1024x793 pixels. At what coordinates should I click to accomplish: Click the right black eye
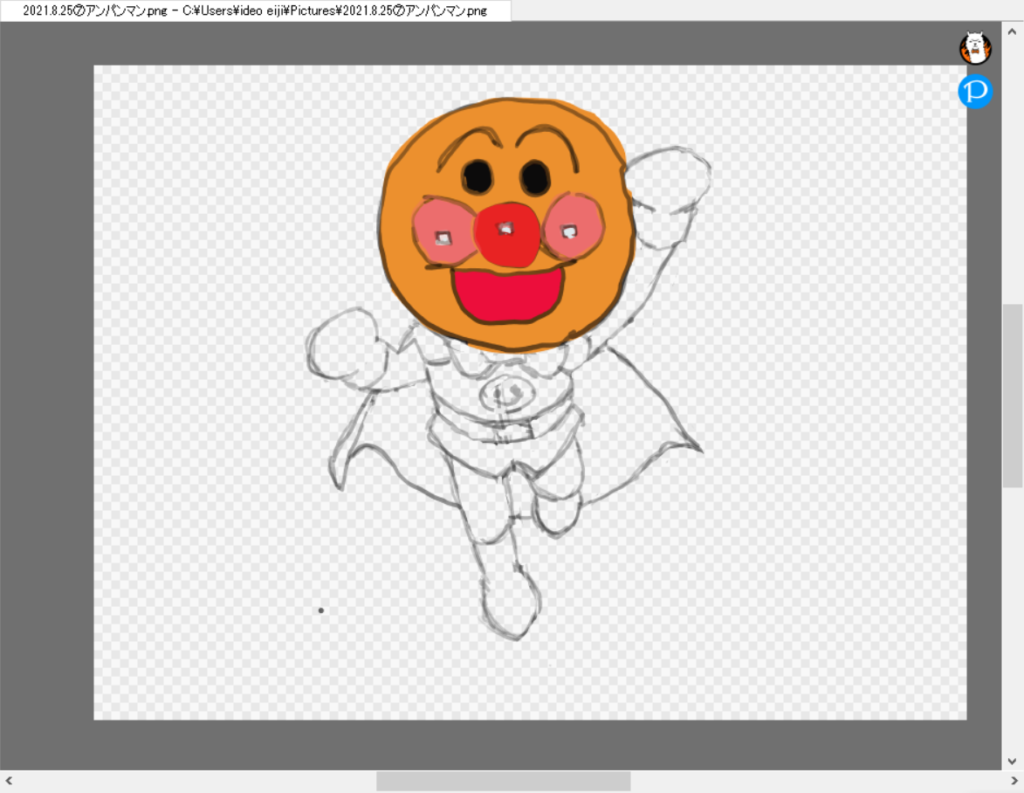click(x=535, y=178)
